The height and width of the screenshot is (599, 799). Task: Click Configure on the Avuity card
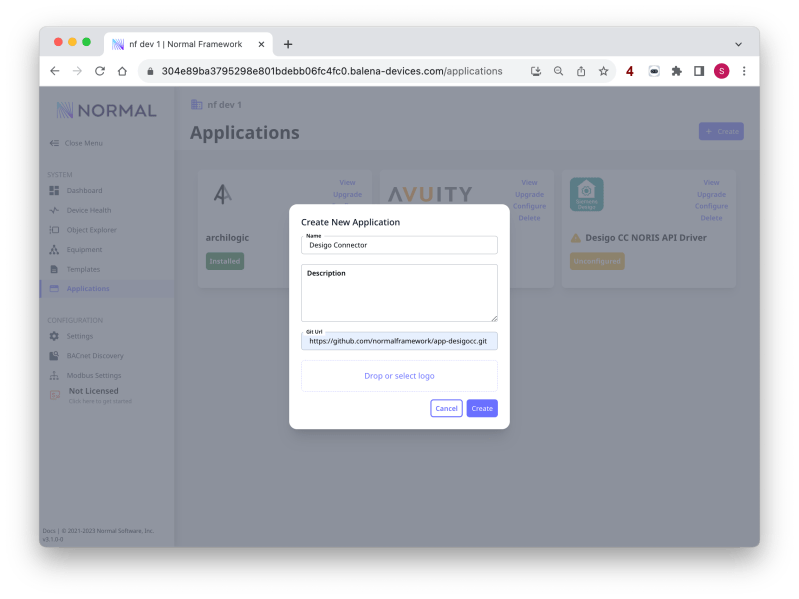tap(529, 206)
